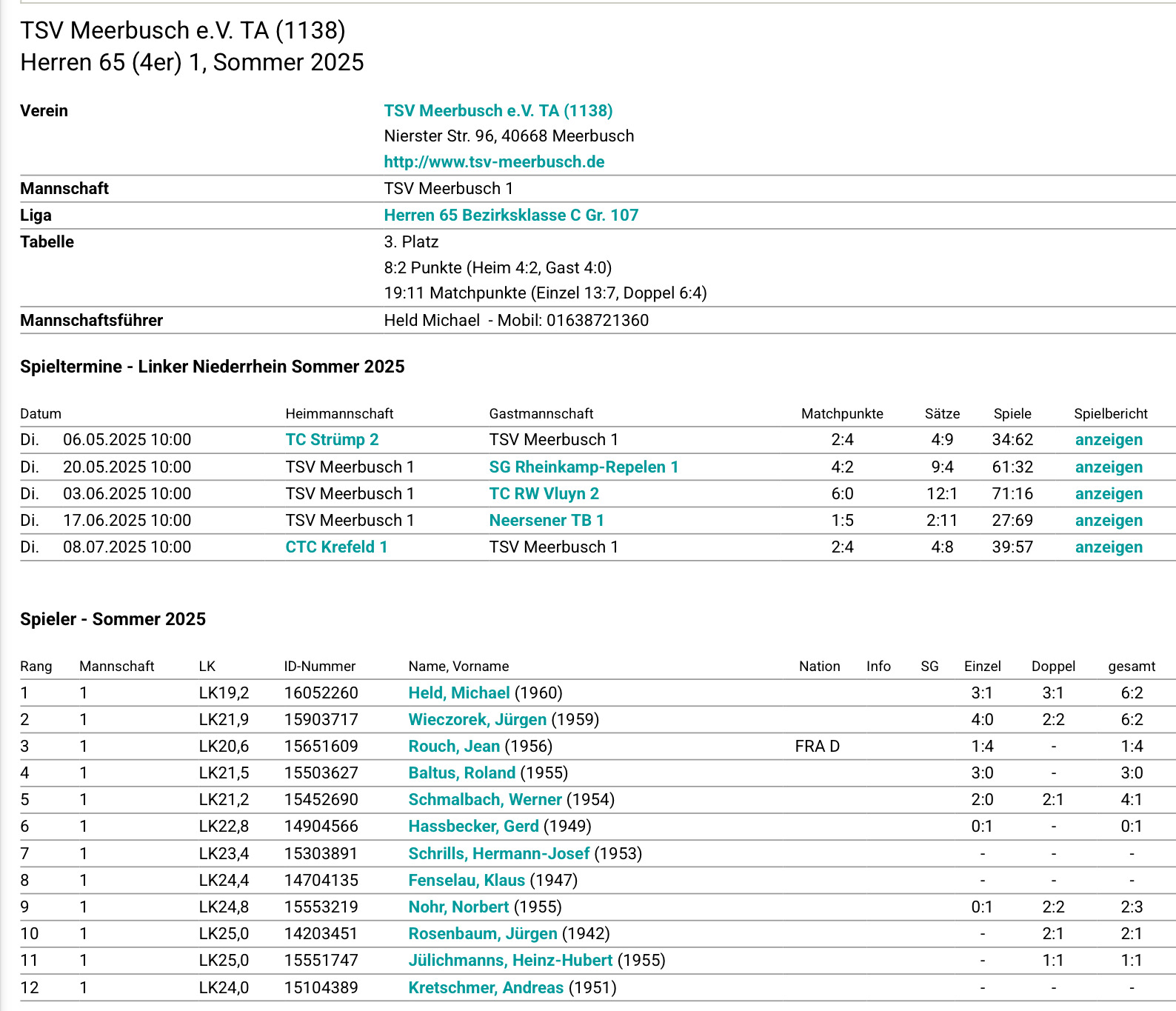
Task: Open SG Rheinkamp-Repelen 1 team link
Action: (584, 467)
